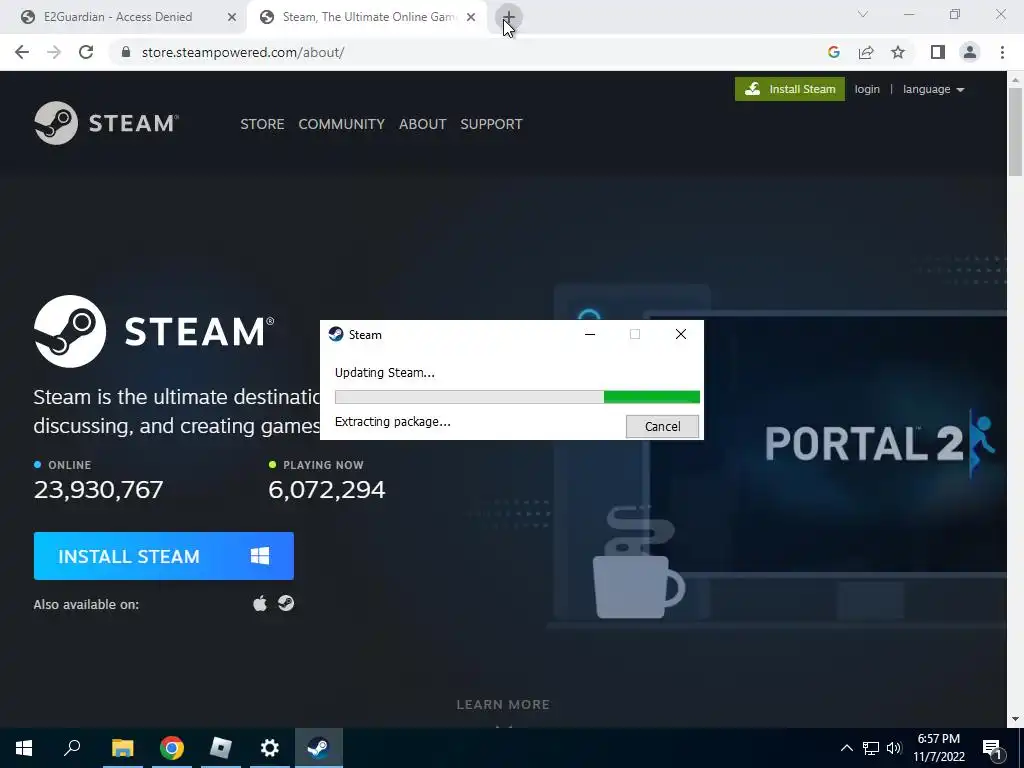The width and height of the screenshot is (1024, 768).
Task: Open the notification center icon
Action: click(x=993, y=748)
